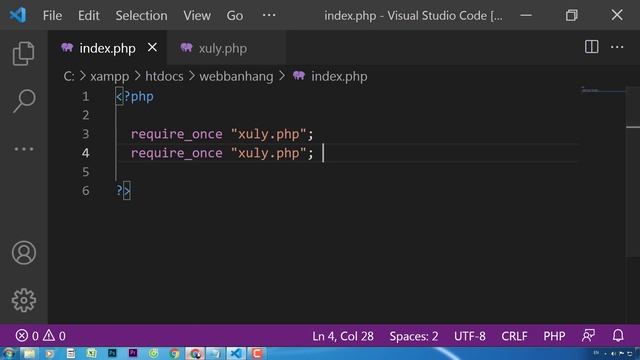The width and height of the screenshot is (640, 360).
Task: Expand the C: breadcrumb segment
Action: pos(69,76)
